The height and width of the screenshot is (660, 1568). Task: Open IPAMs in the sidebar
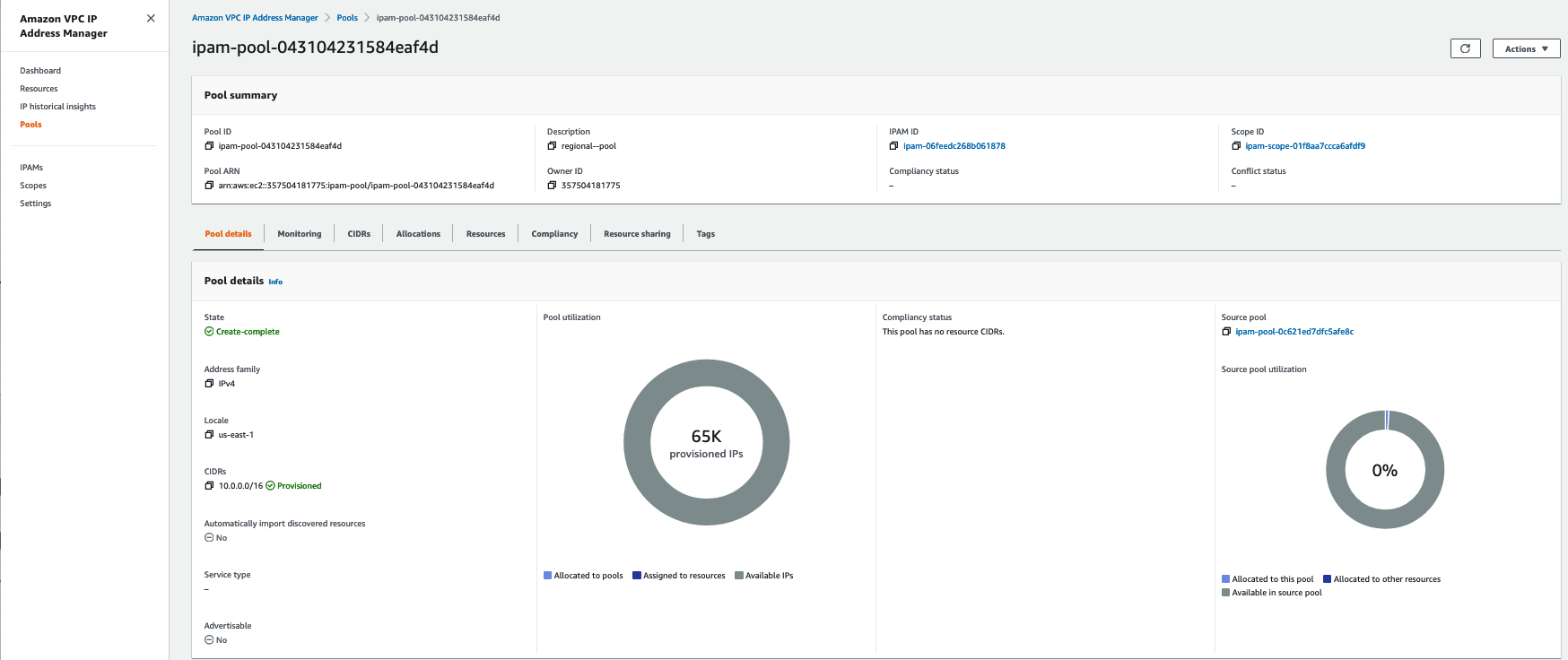click(x=31, y=168)
